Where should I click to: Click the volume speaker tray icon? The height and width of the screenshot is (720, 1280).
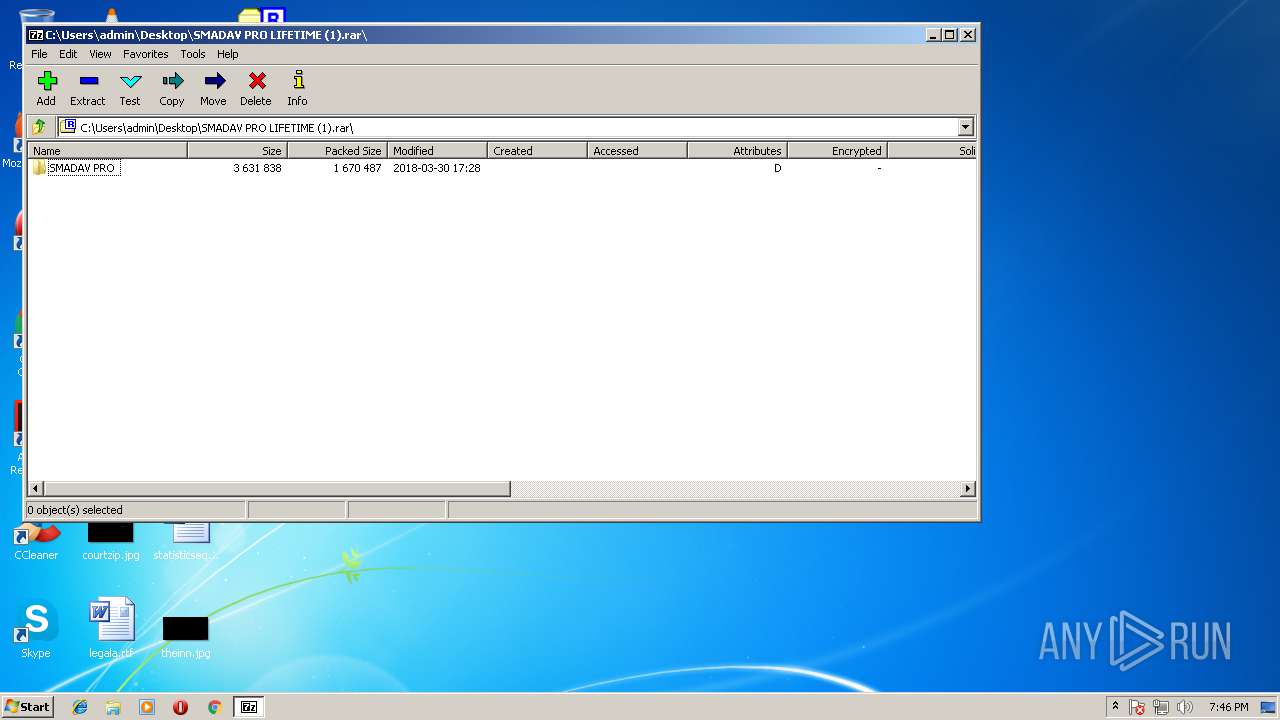[1185, 707]
